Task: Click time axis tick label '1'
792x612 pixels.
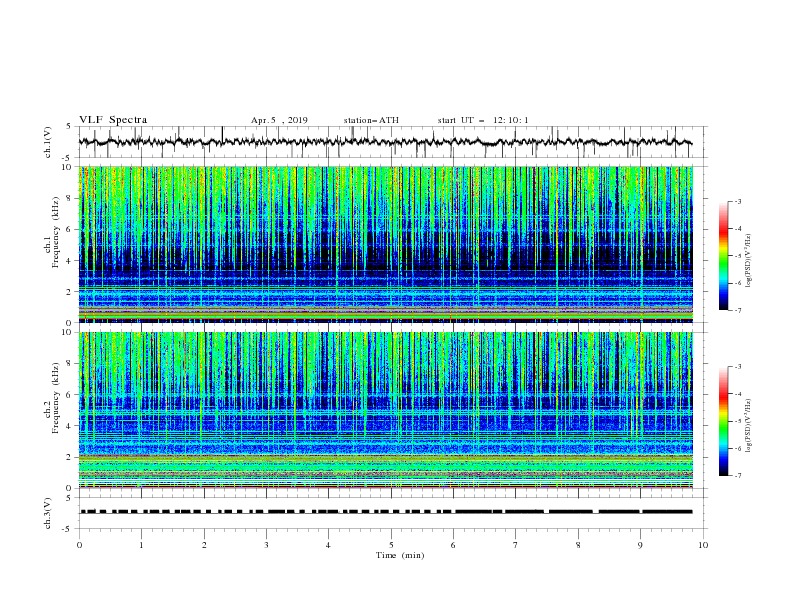Action: [141, 545]
